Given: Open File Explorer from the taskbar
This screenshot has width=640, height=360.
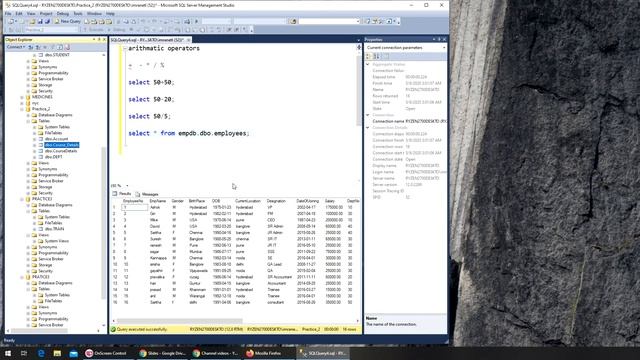Looking at the screenshot, I should [x=57, y=353].
